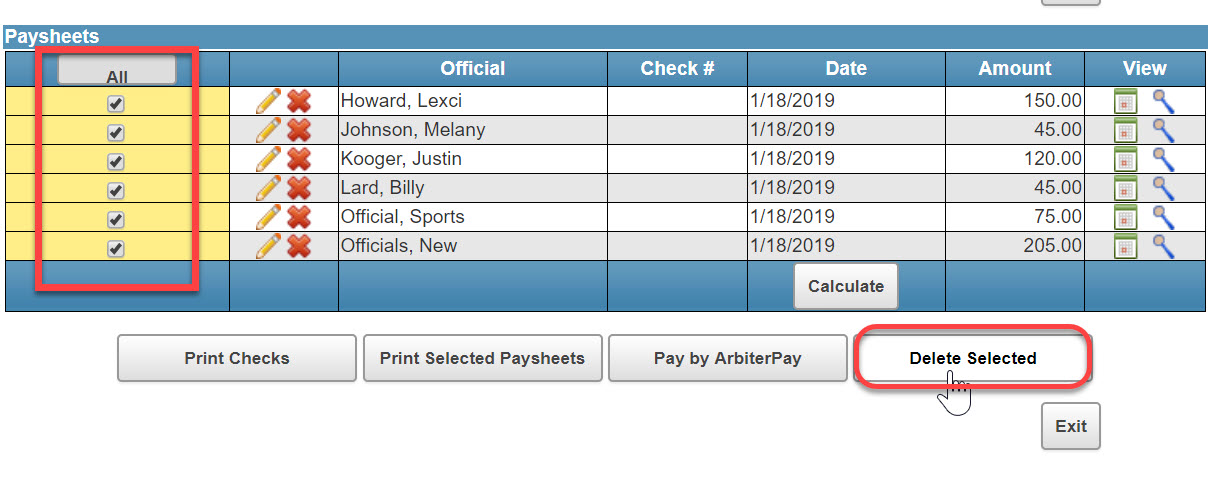Click magnifier icon for Lard, Billy row

(x=1163, y=188)
